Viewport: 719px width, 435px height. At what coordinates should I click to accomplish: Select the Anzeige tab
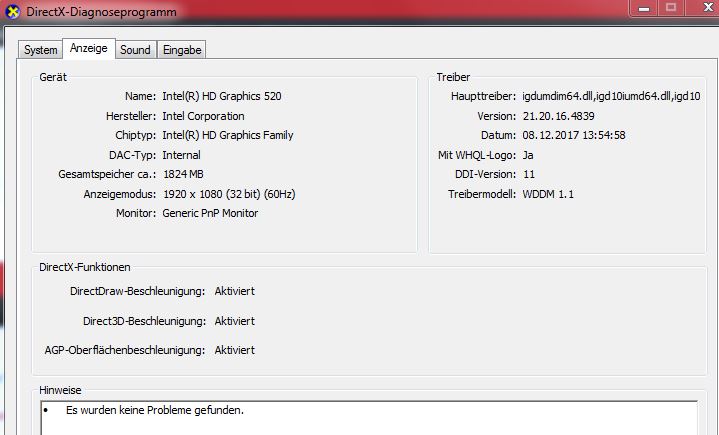(88, 49)
